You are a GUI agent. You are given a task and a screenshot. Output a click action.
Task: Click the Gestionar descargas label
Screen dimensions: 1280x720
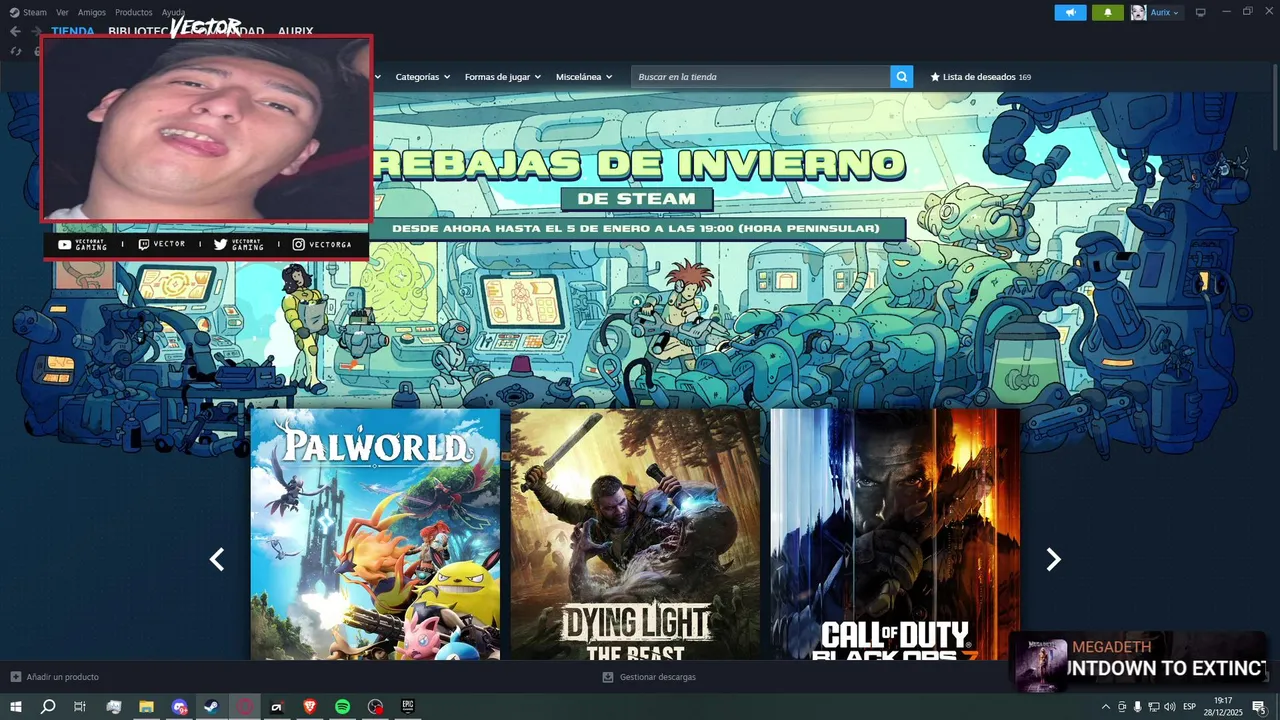pyautogui.click(x=657, y=677)
